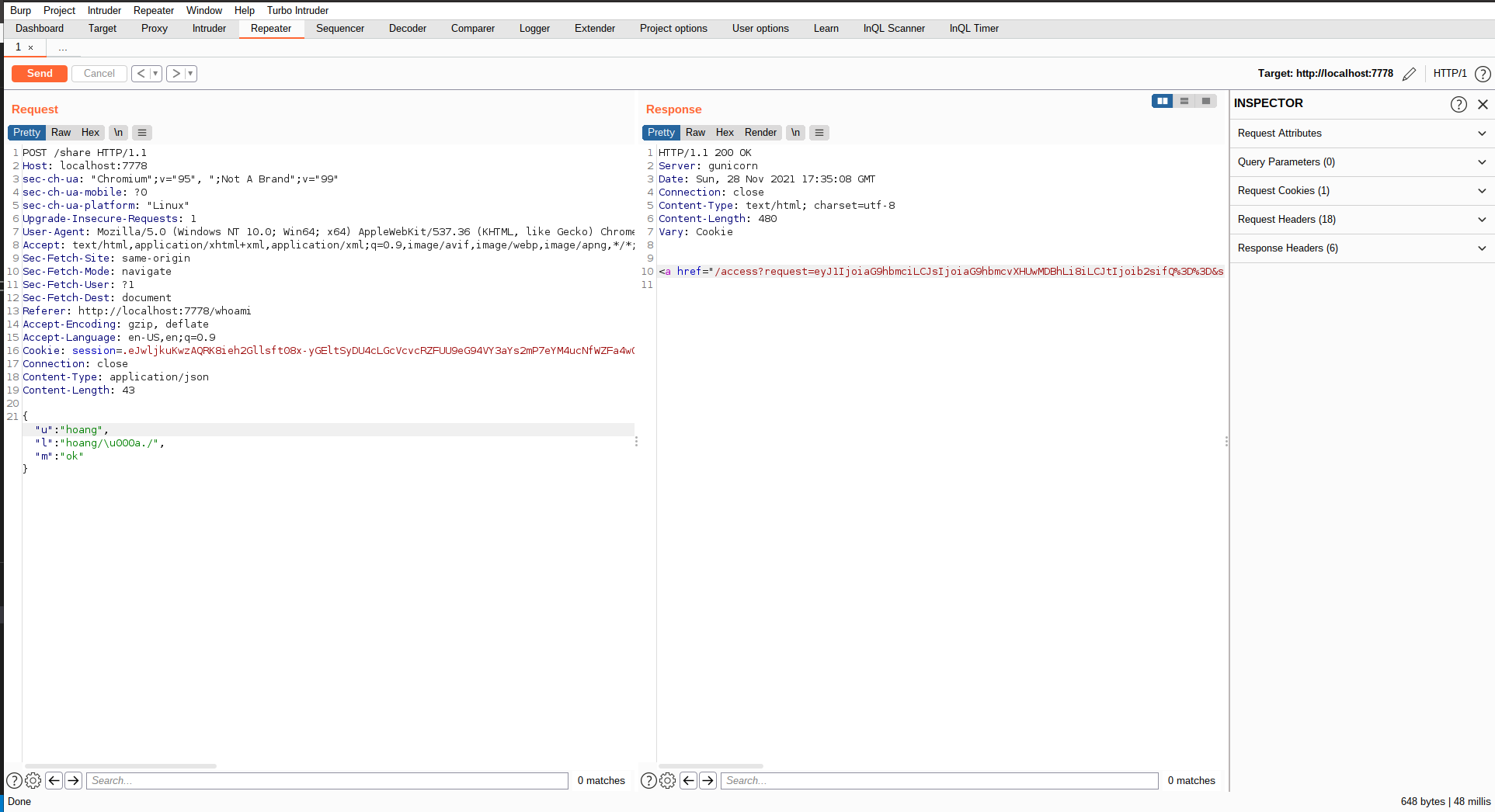The height and width of the screenshot is (812, 1495).
Task: Switch response view to Hex
Action: (725, 133)
